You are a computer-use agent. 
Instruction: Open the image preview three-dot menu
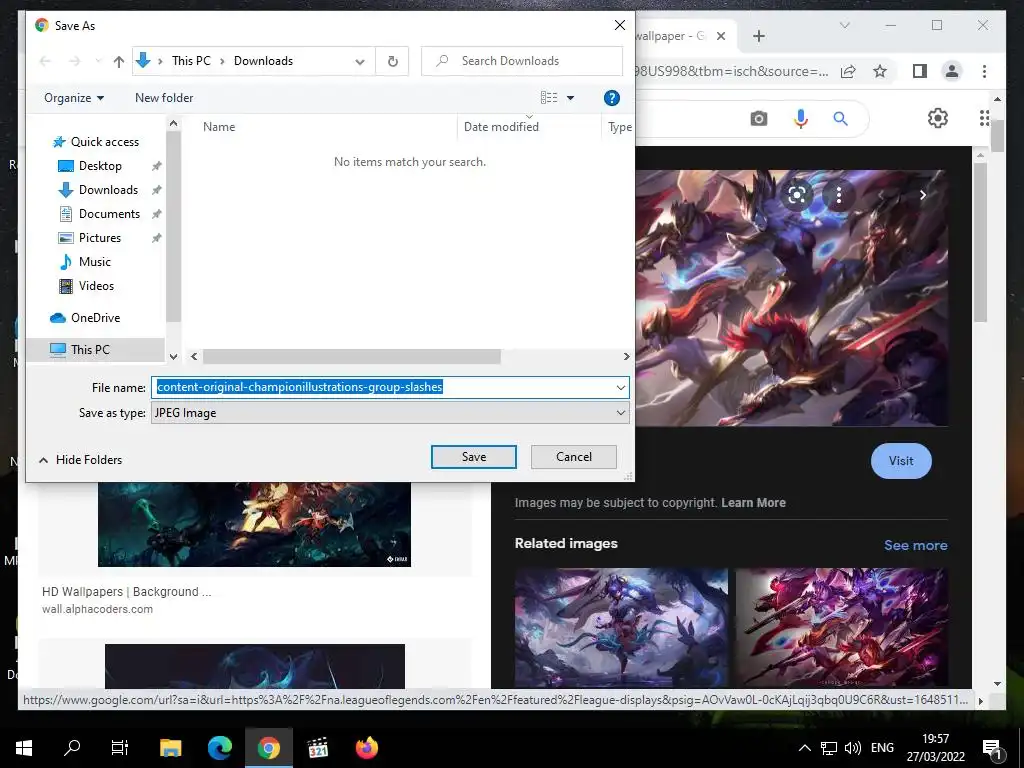click(839, 195)
